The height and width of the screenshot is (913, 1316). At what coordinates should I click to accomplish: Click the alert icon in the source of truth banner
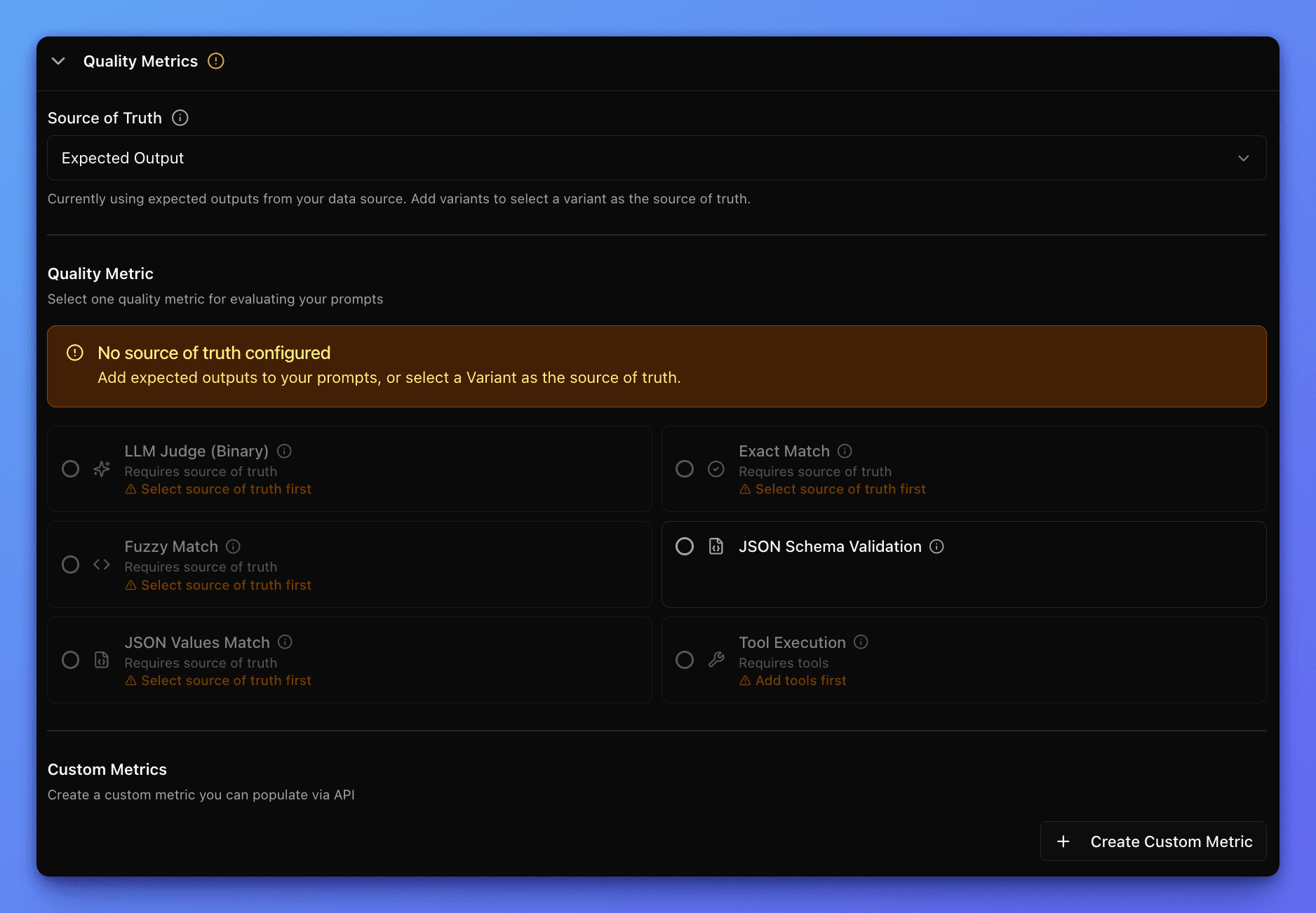point(75,353)
